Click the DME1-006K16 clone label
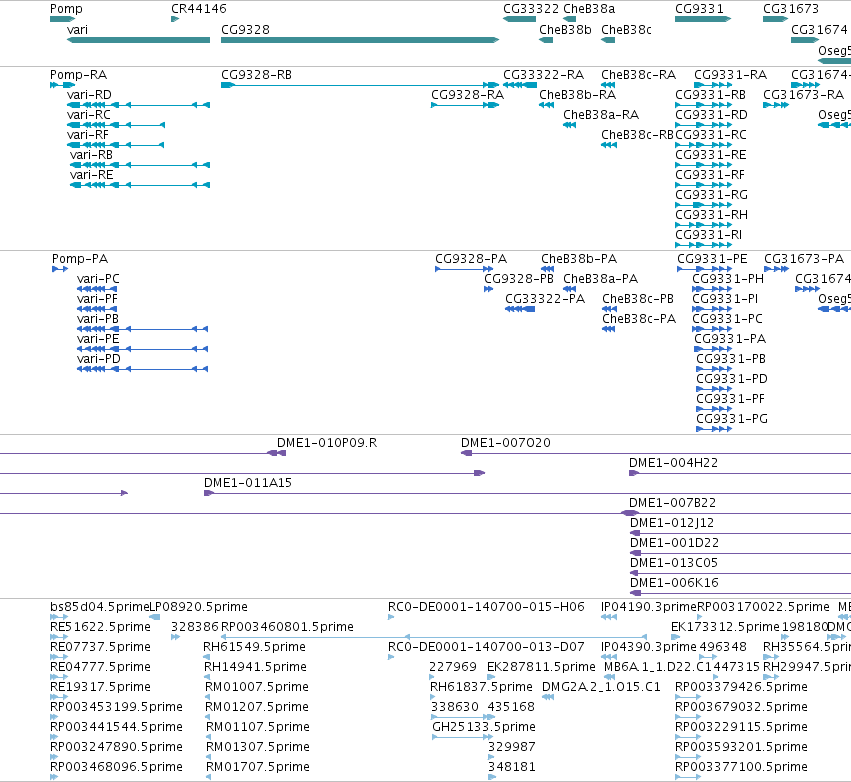 (674, 583)
